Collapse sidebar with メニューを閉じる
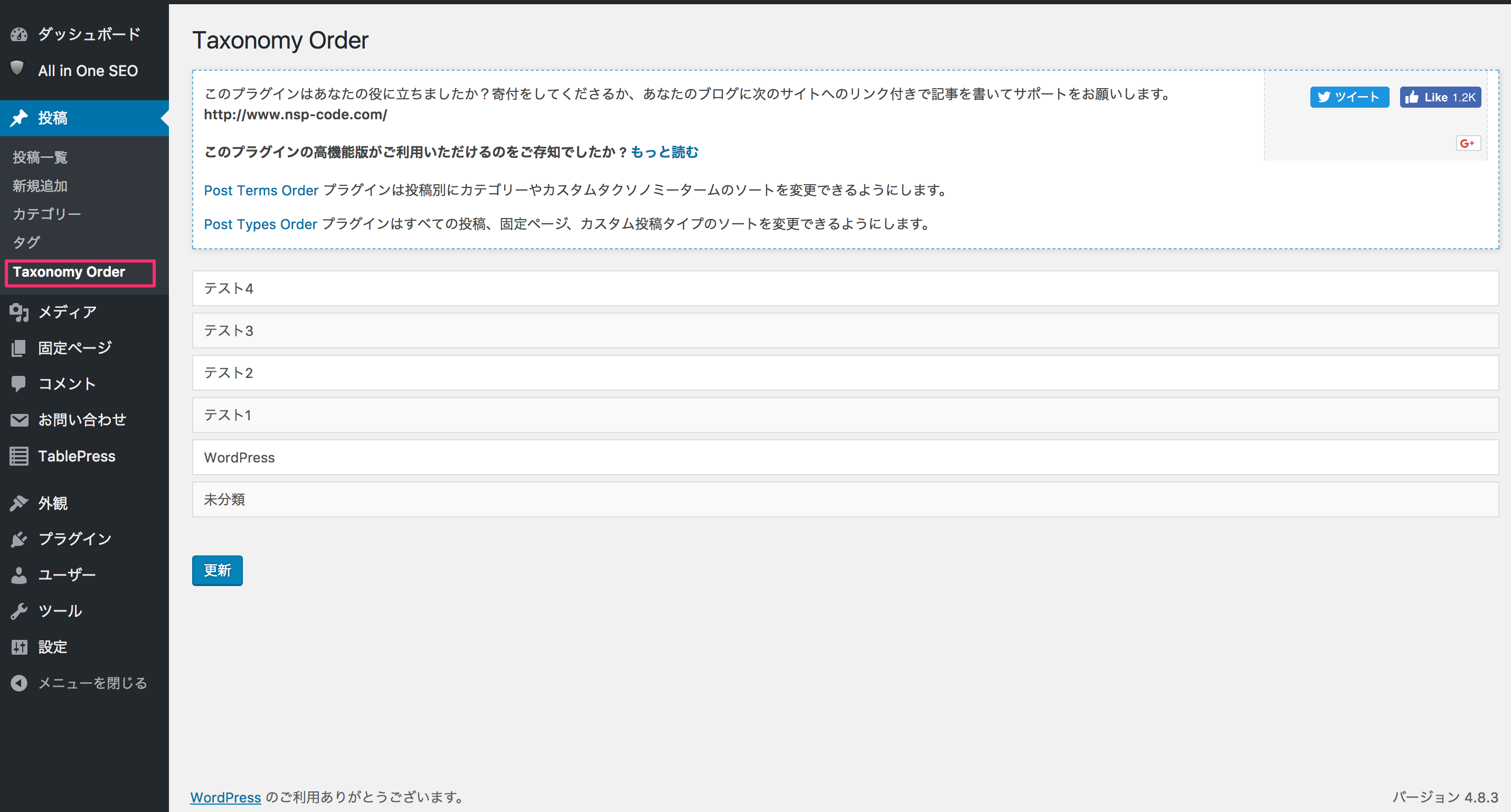This screenshot has width=1511, height=812. coord(84,683)
